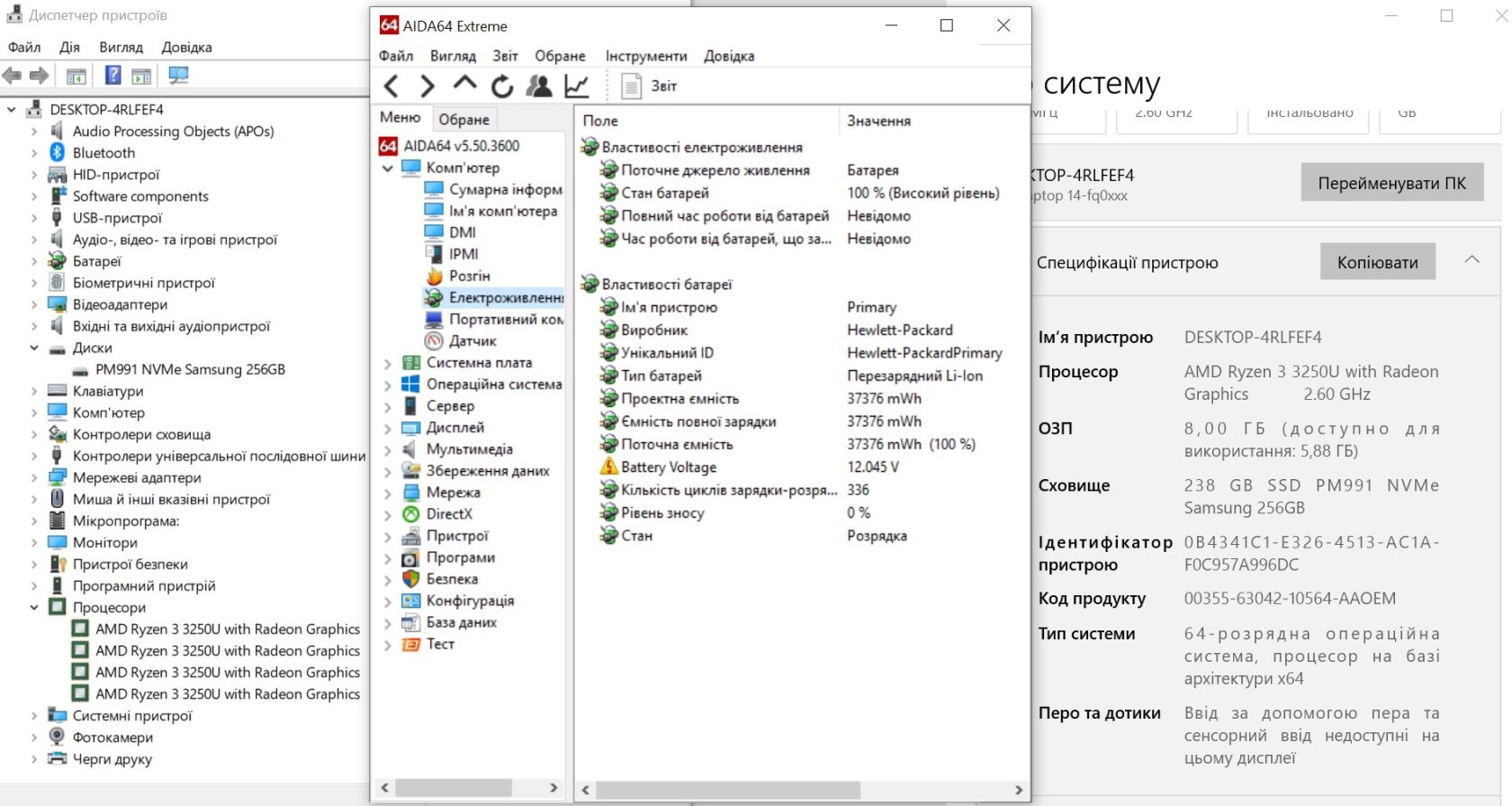Collapse the Диски node in Device Manager

(34, 348)
